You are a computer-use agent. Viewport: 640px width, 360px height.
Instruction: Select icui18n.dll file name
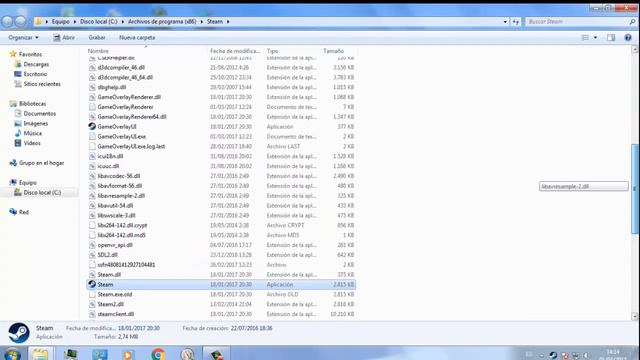(110, 156)
